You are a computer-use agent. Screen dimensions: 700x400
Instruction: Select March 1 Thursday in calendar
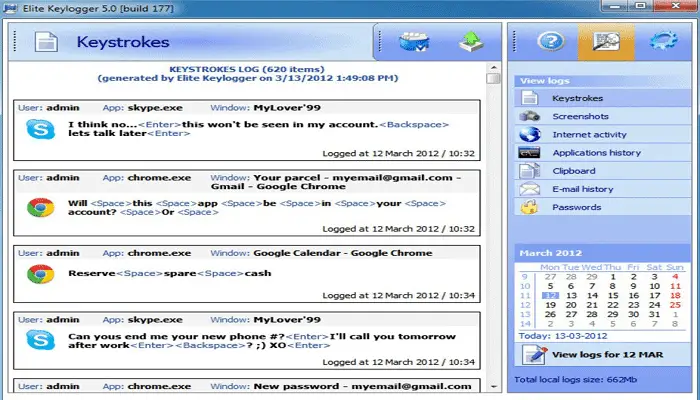click(613, 277)
